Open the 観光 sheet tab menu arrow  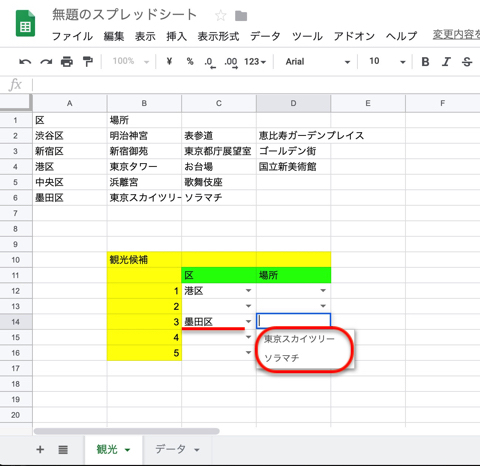click(x=127, y=450)
